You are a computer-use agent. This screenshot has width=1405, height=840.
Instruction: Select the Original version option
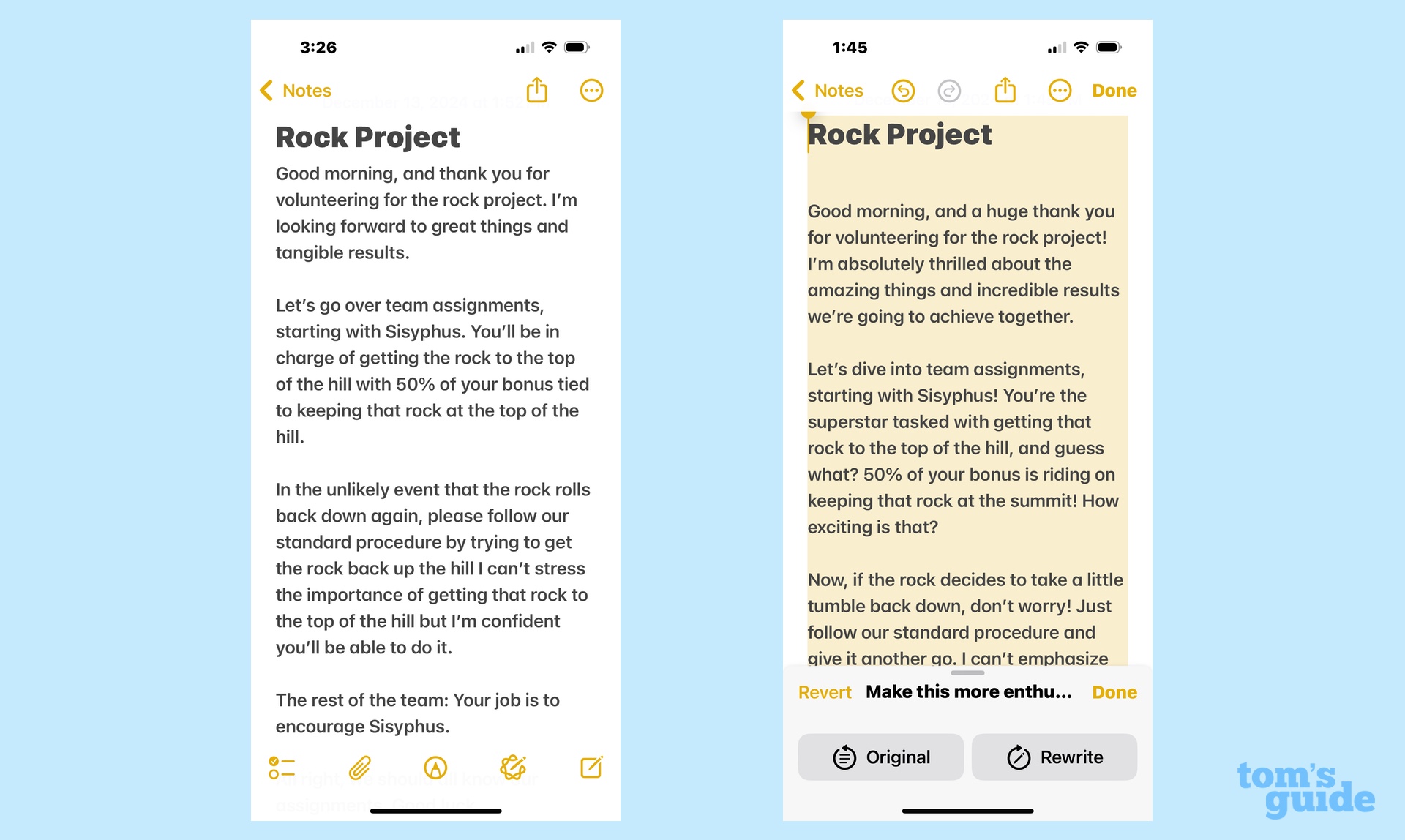pos(883,755)
